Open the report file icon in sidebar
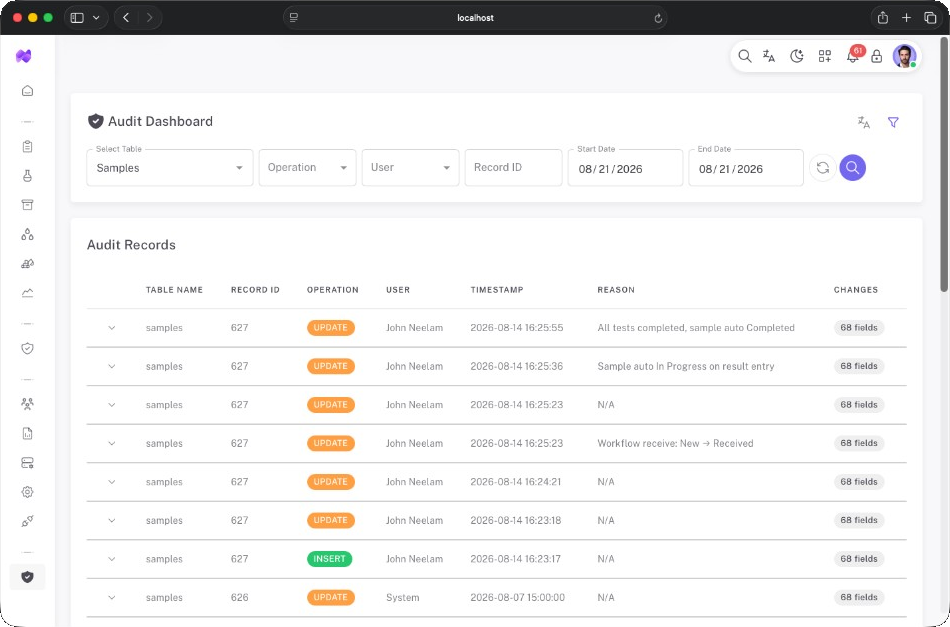The height and width of the screenshot is (627, 950). click(27, 434)
